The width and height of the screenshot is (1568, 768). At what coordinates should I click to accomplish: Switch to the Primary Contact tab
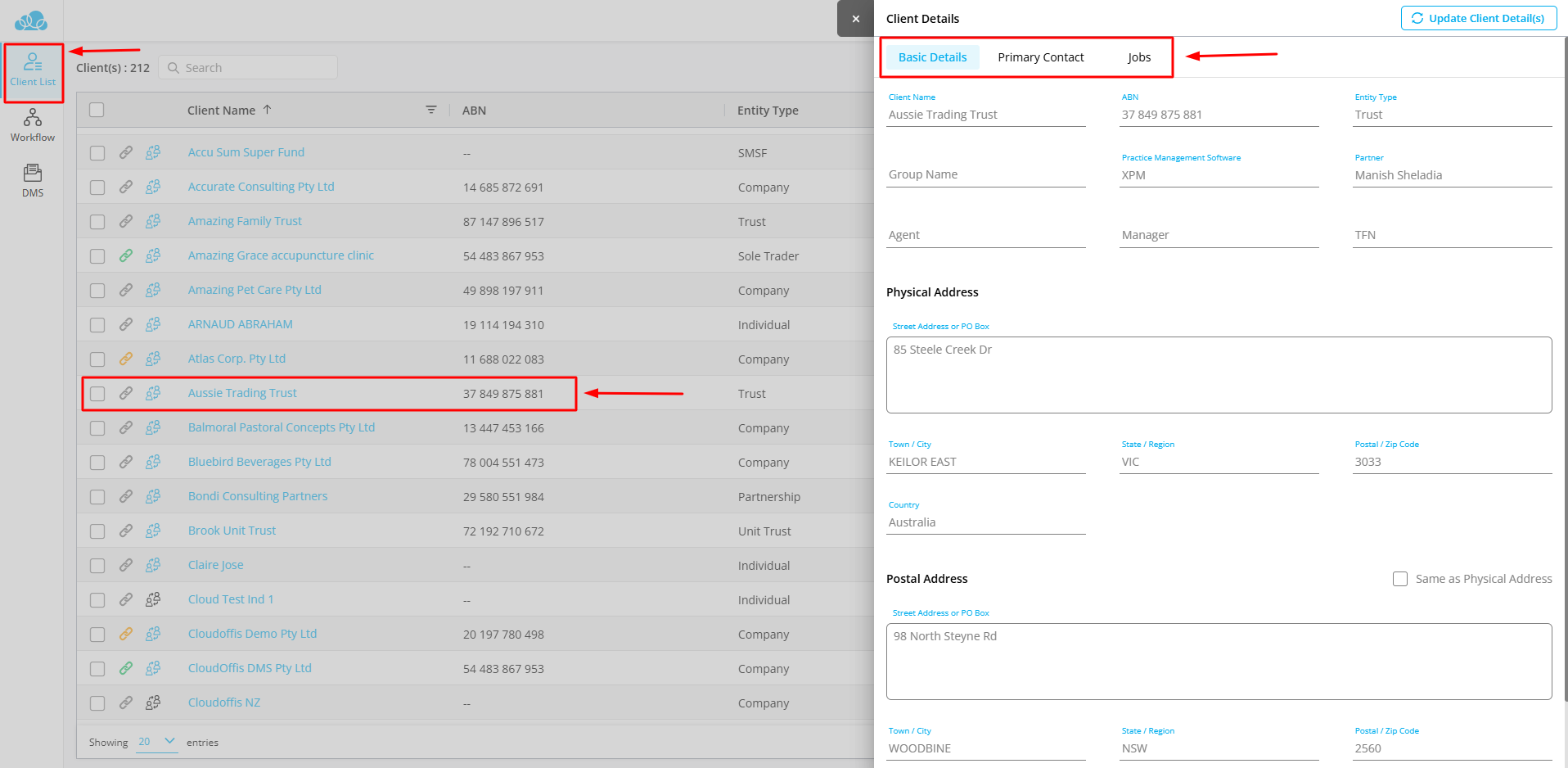(1040, 57)
